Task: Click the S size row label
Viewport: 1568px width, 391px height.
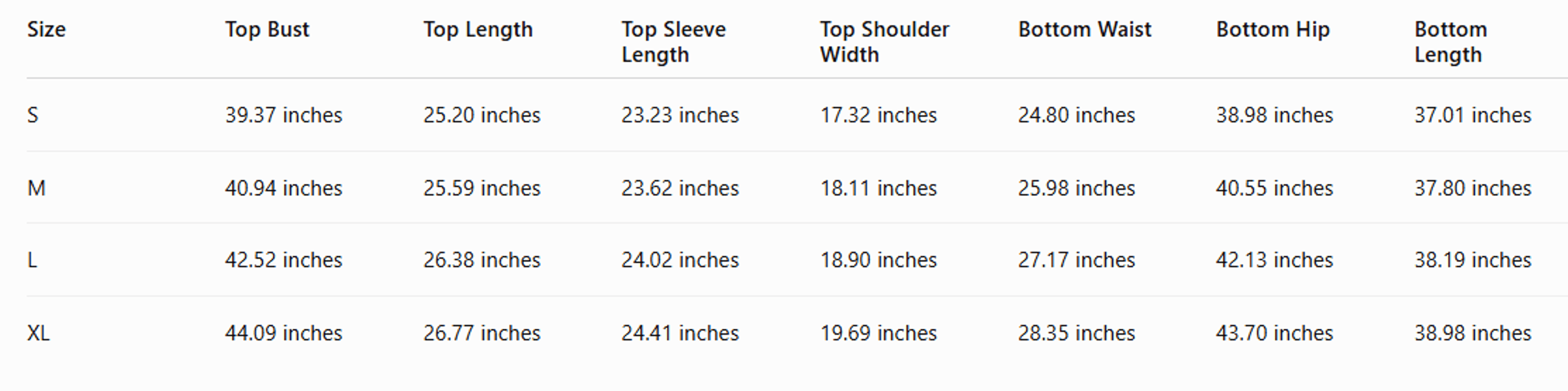Action: tap(33, 115)
